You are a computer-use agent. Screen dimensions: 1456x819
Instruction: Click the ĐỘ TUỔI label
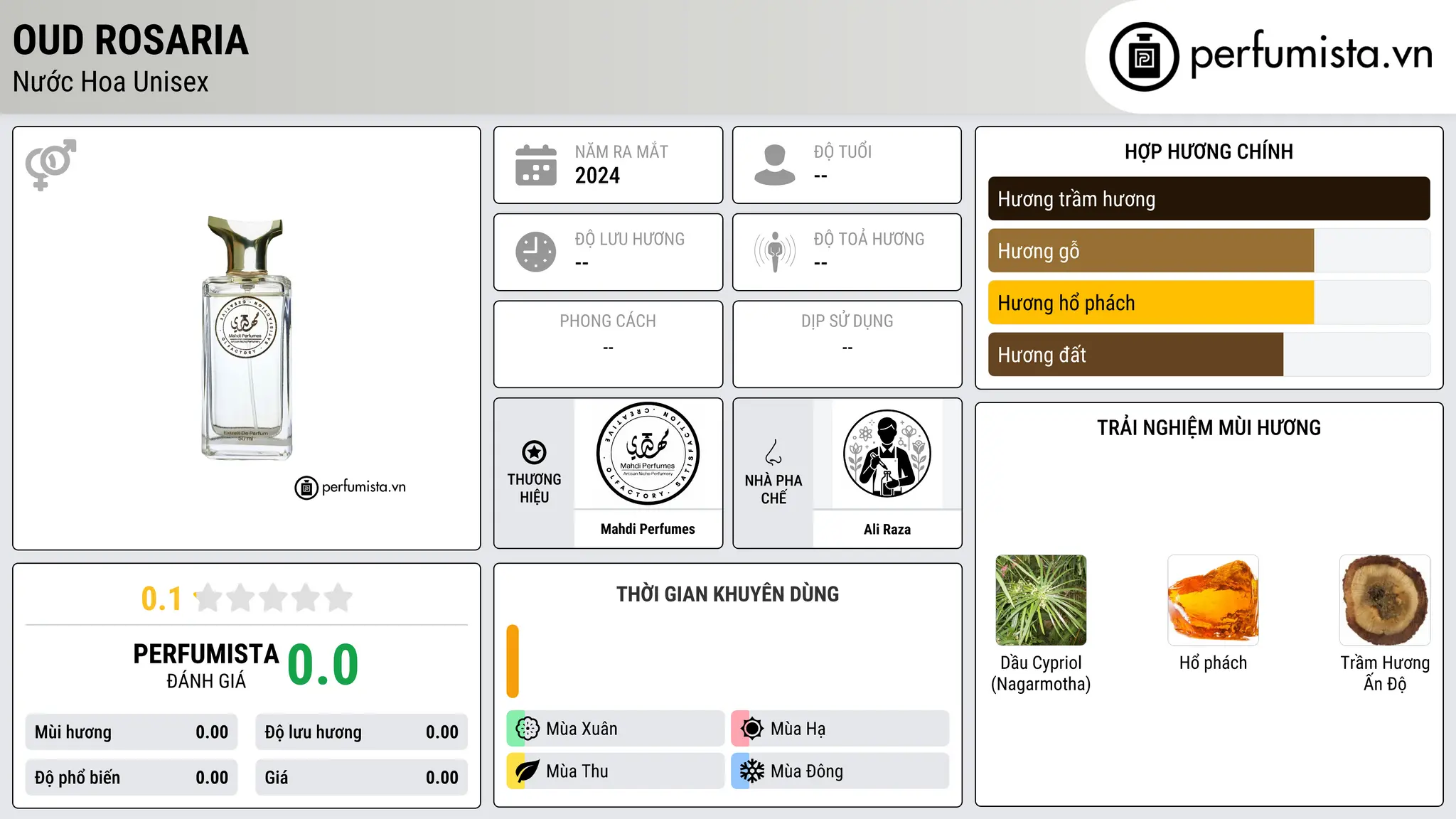click(x=842, y=151)
